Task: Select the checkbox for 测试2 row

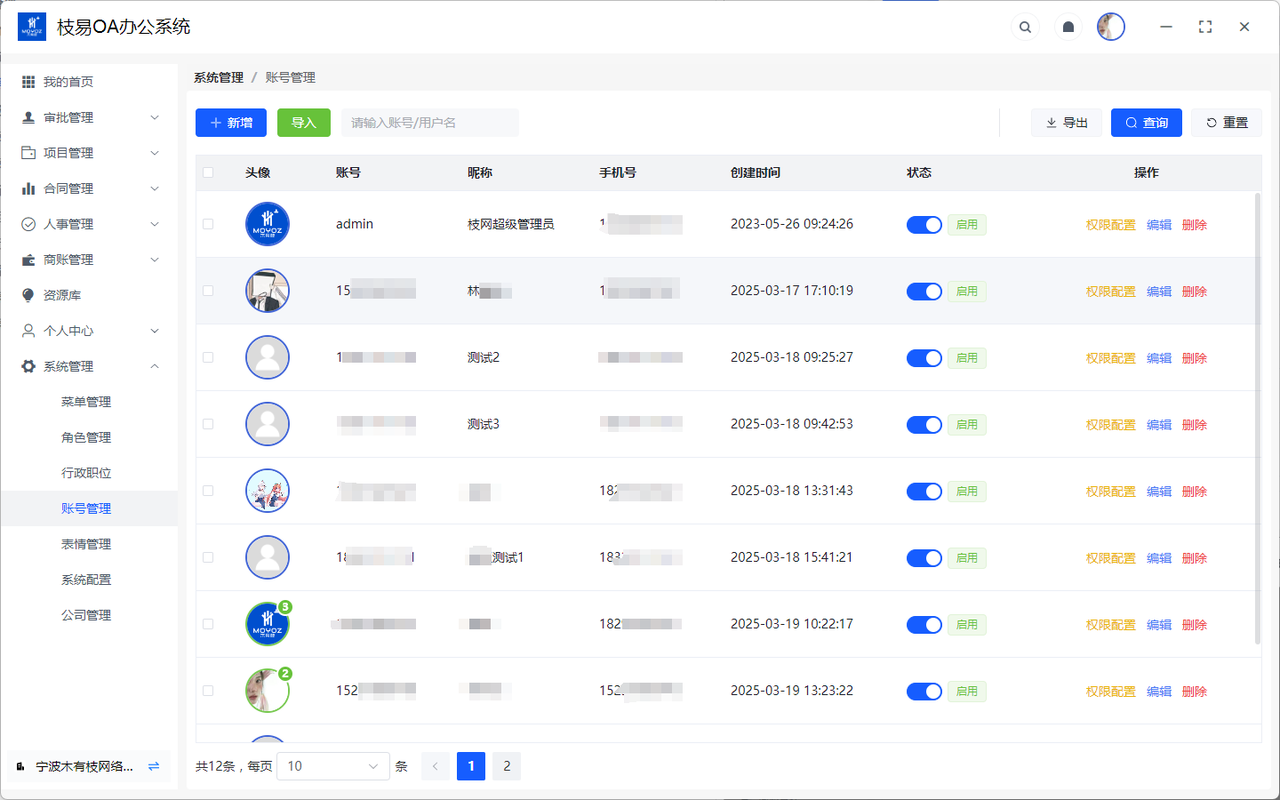Action: (x=208, y=358)
